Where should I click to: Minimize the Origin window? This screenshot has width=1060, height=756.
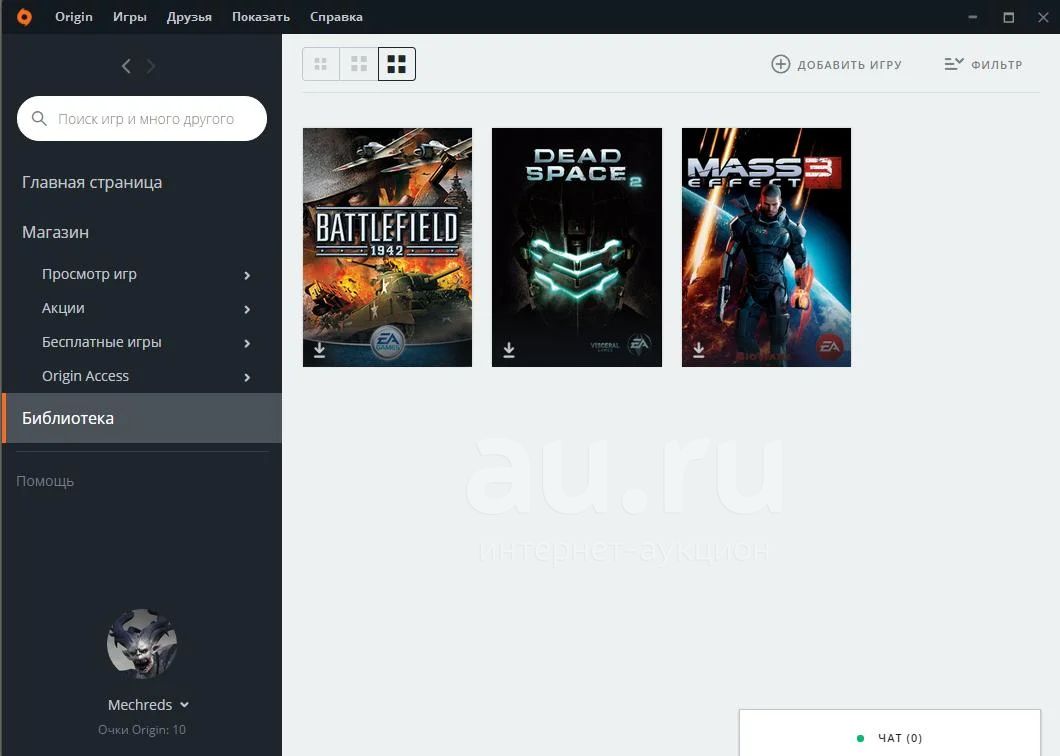pyautogui.click(x=973, y=17)
